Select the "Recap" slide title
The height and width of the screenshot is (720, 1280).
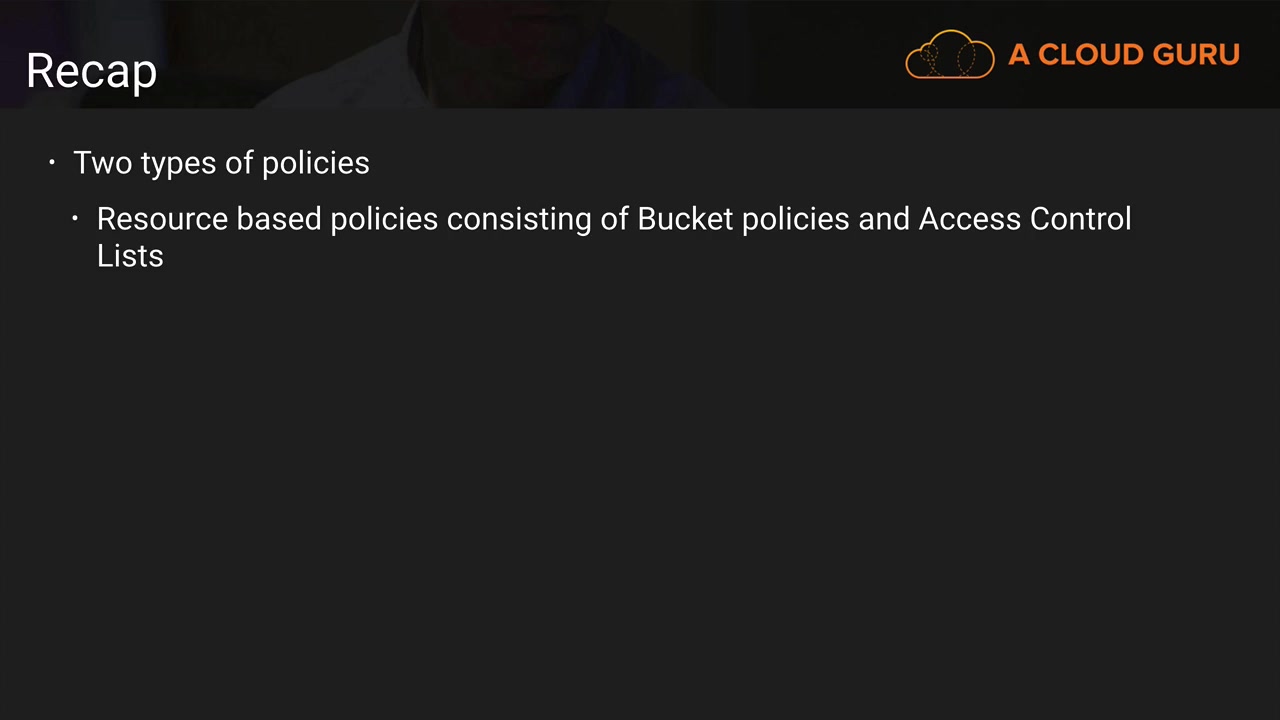point(91,71)
